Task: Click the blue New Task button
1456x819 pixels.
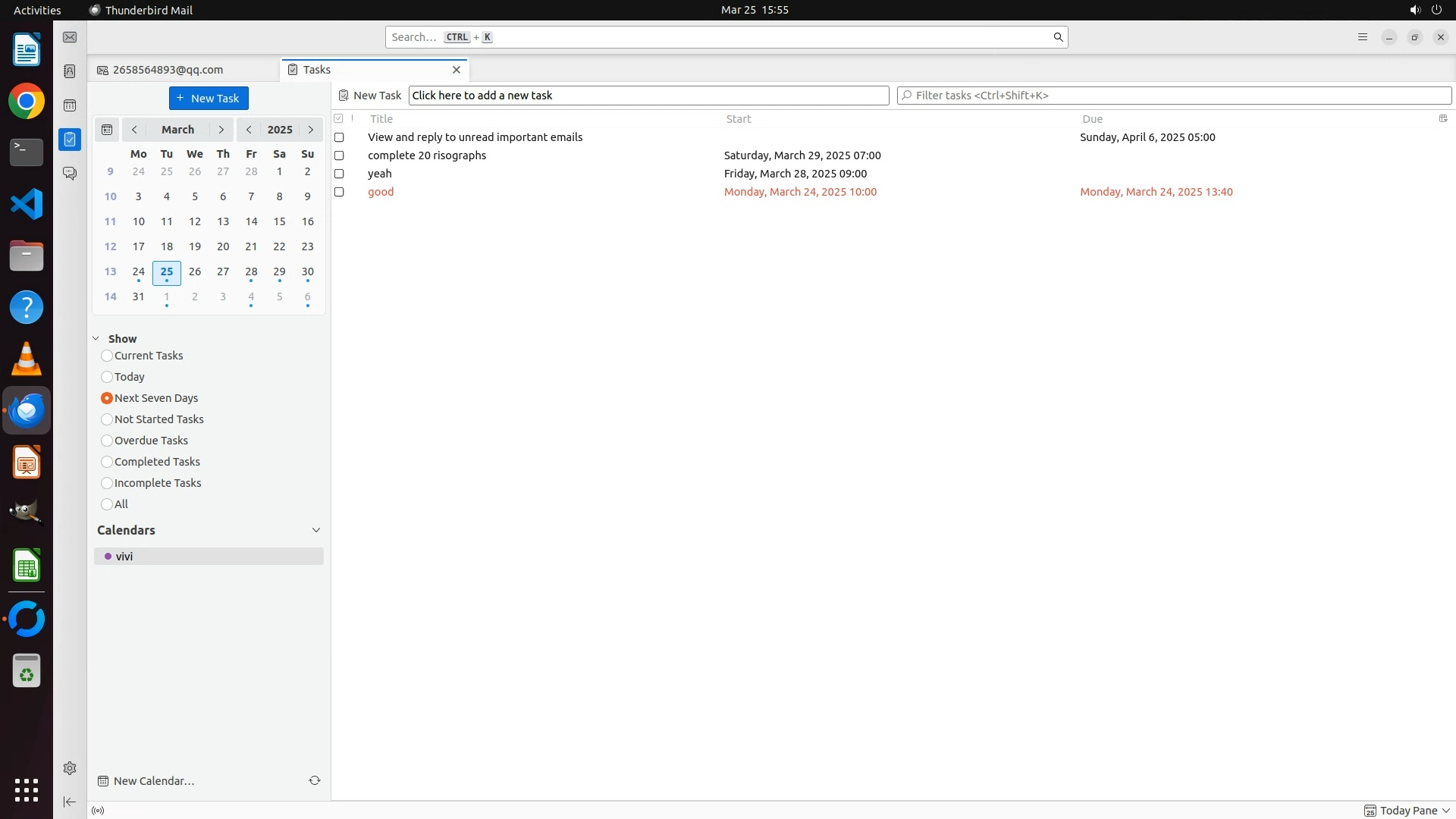Action: click(209, 99)
